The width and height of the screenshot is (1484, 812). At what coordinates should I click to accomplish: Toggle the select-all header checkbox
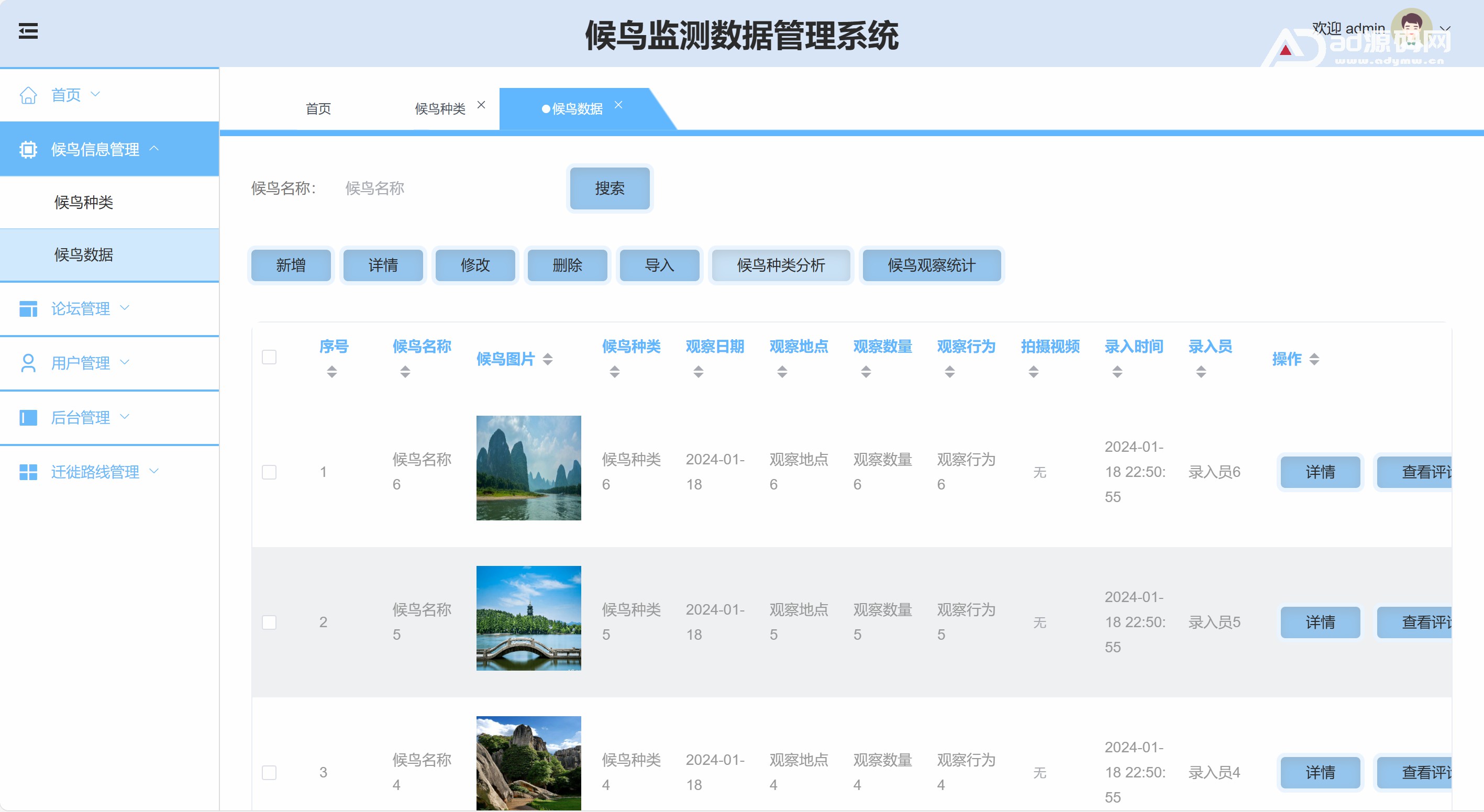(269, 357)
